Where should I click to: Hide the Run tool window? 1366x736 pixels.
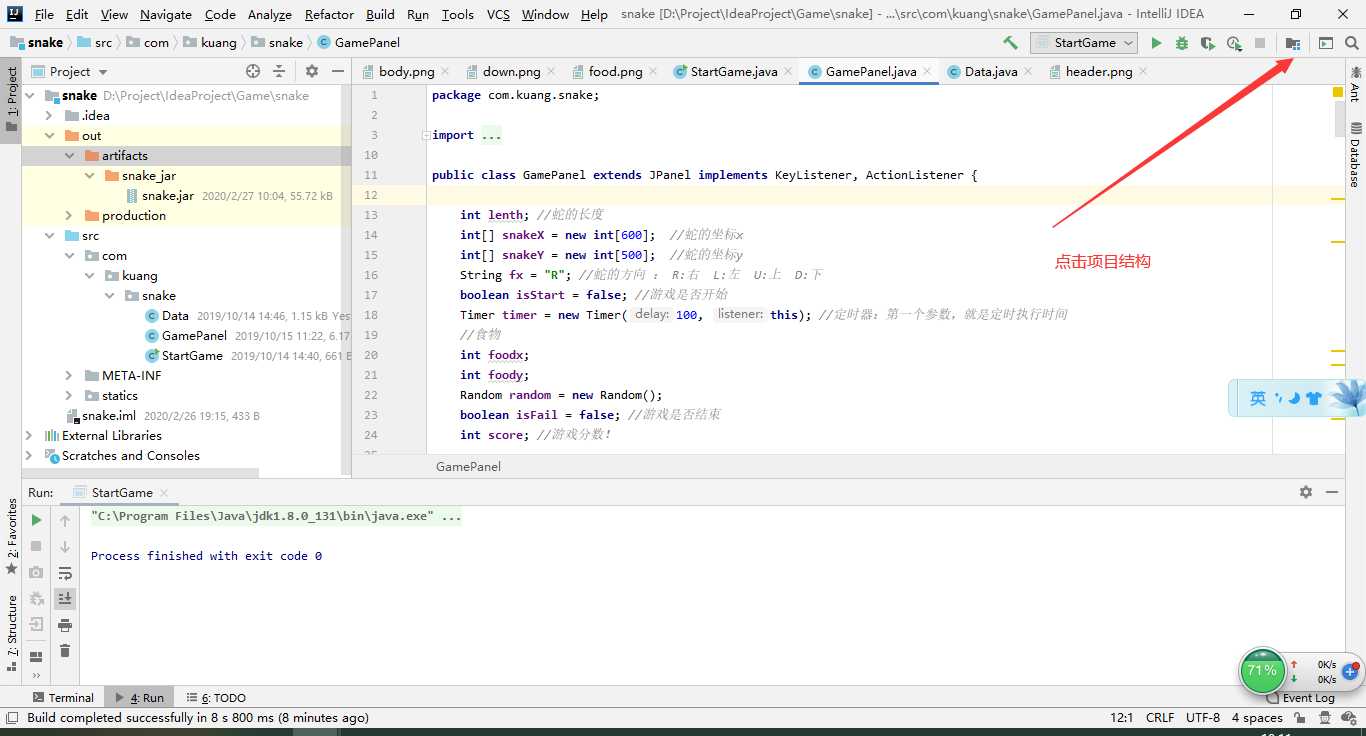(1332, 492)
